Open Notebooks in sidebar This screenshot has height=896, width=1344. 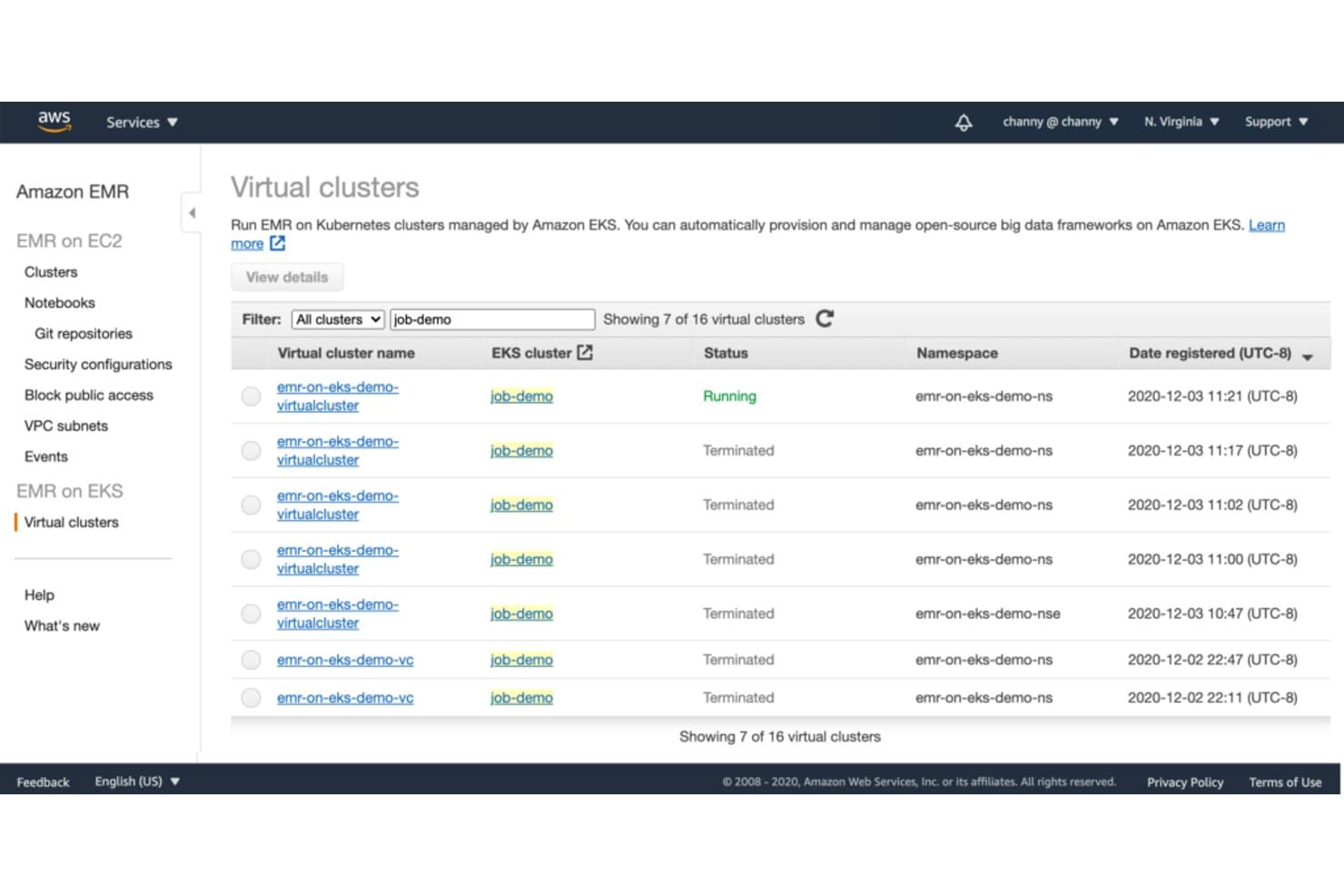click(x=59, y=303)
